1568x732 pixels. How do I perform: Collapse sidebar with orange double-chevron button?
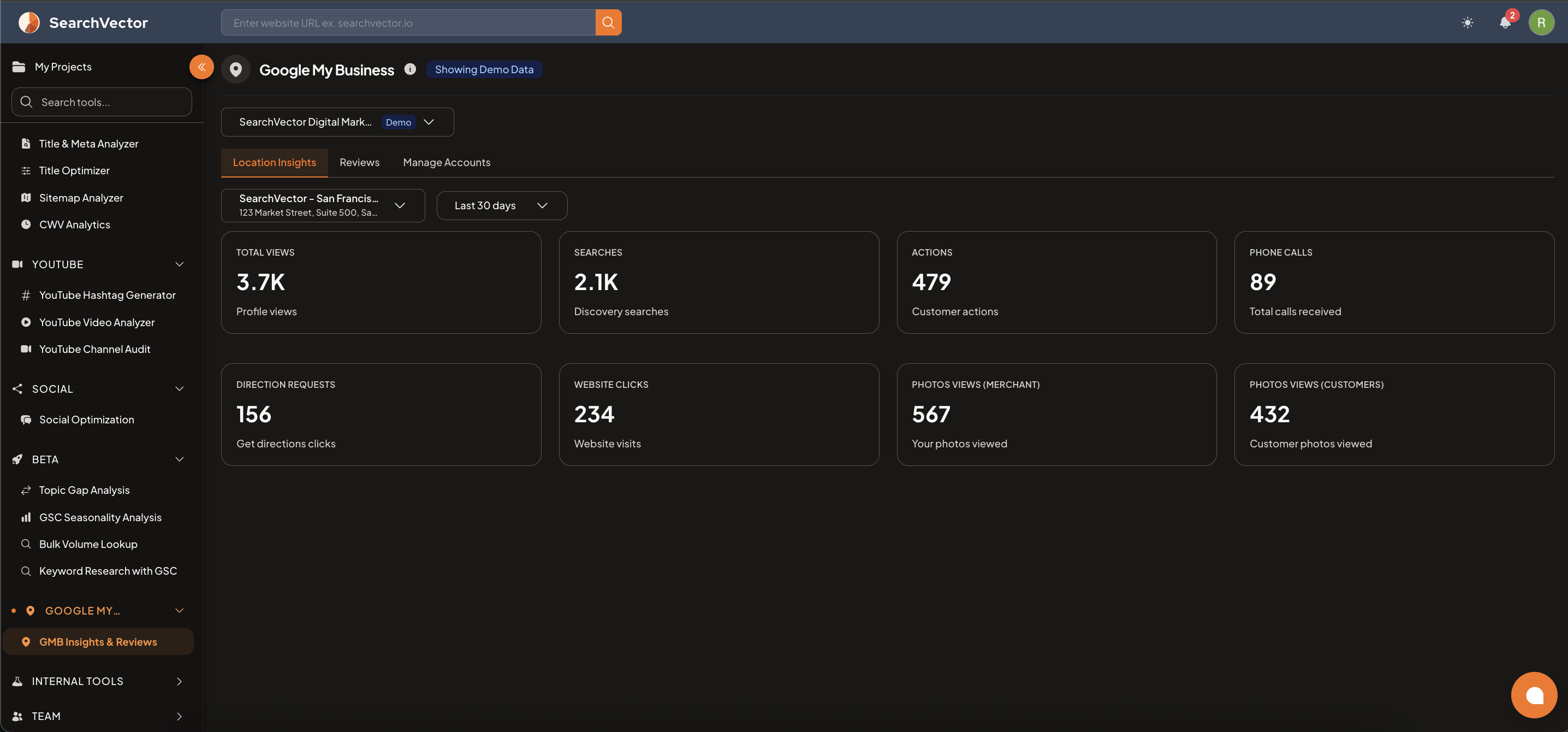point(201,67)
